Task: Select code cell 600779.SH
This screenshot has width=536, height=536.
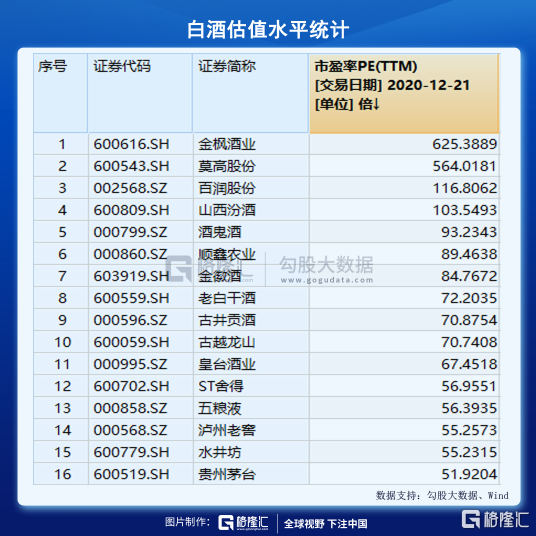Action: coord(140,452)
